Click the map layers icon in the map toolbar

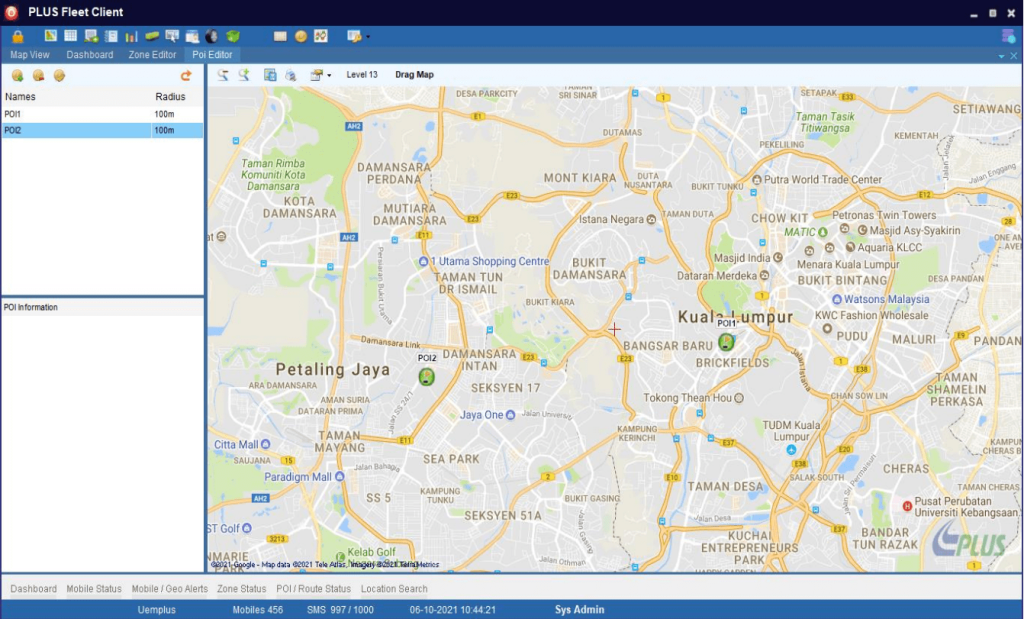tap(317, 75)
